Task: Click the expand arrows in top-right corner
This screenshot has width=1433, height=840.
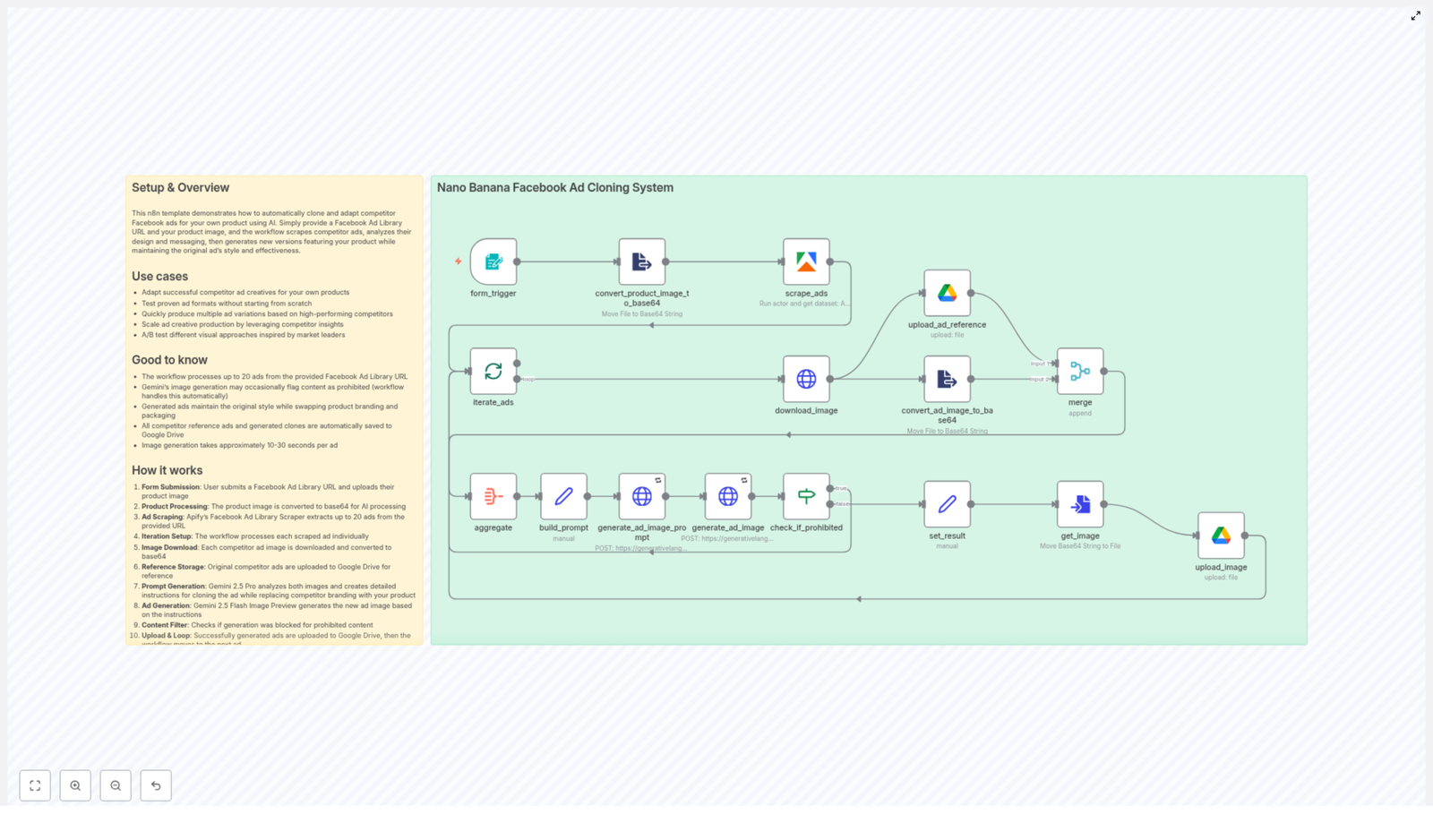Action: 1416,15
